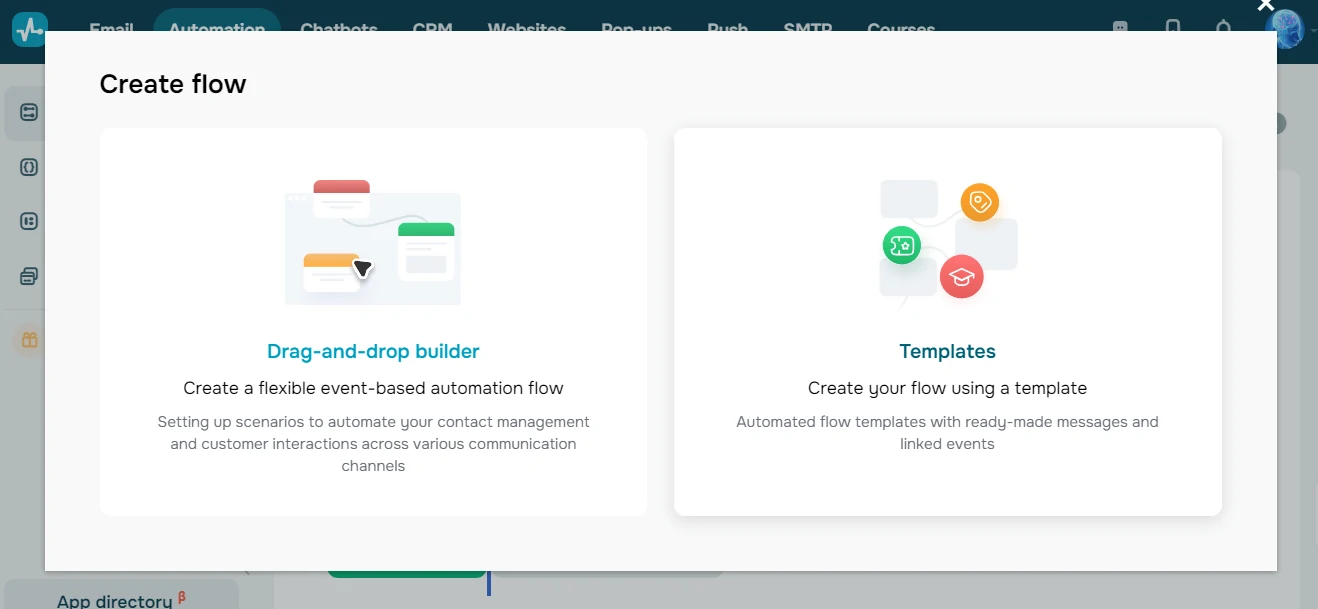This screenshot has width=1318, height=609.
Task: Click "Create your flow using a template" text
Action: click(x=948, y=388)
